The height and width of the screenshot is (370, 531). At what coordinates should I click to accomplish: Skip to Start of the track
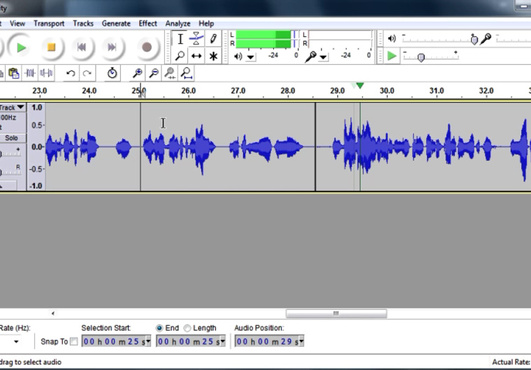[81, 47]
